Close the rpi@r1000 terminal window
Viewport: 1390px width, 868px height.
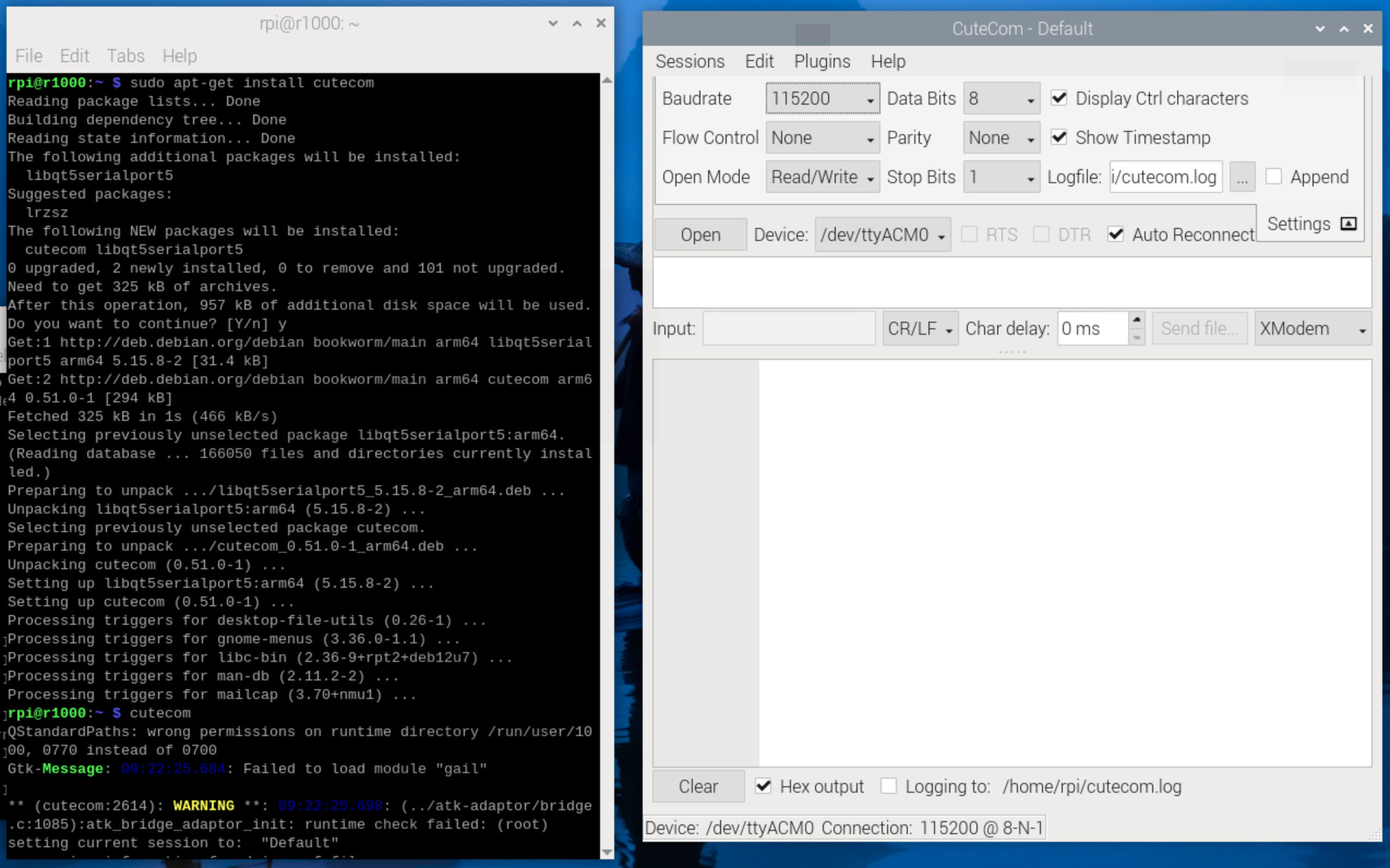coord(601,23)
